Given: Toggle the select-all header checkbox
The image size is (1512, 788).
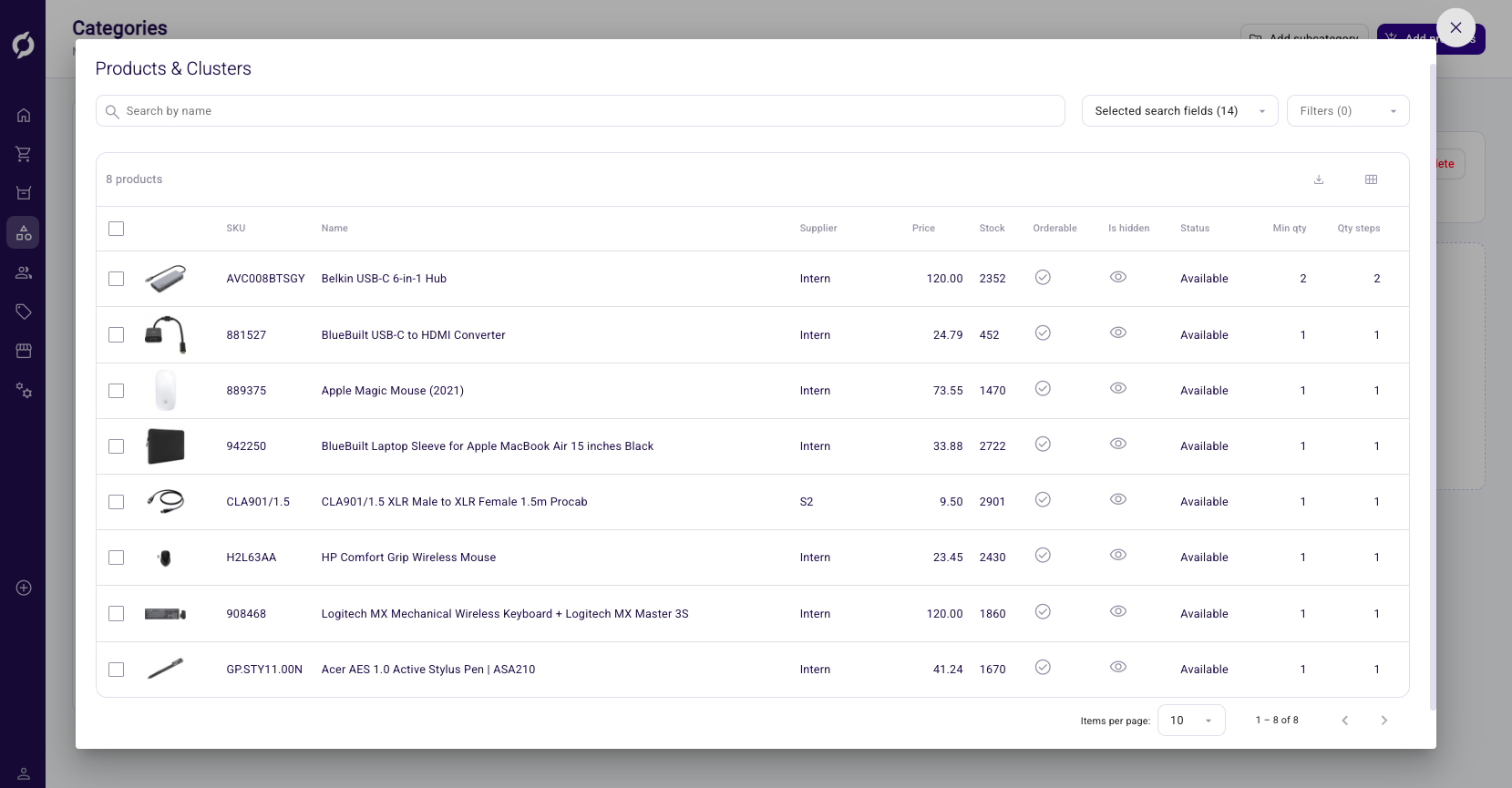Looking at the screenshot, I should click(116, 229).
